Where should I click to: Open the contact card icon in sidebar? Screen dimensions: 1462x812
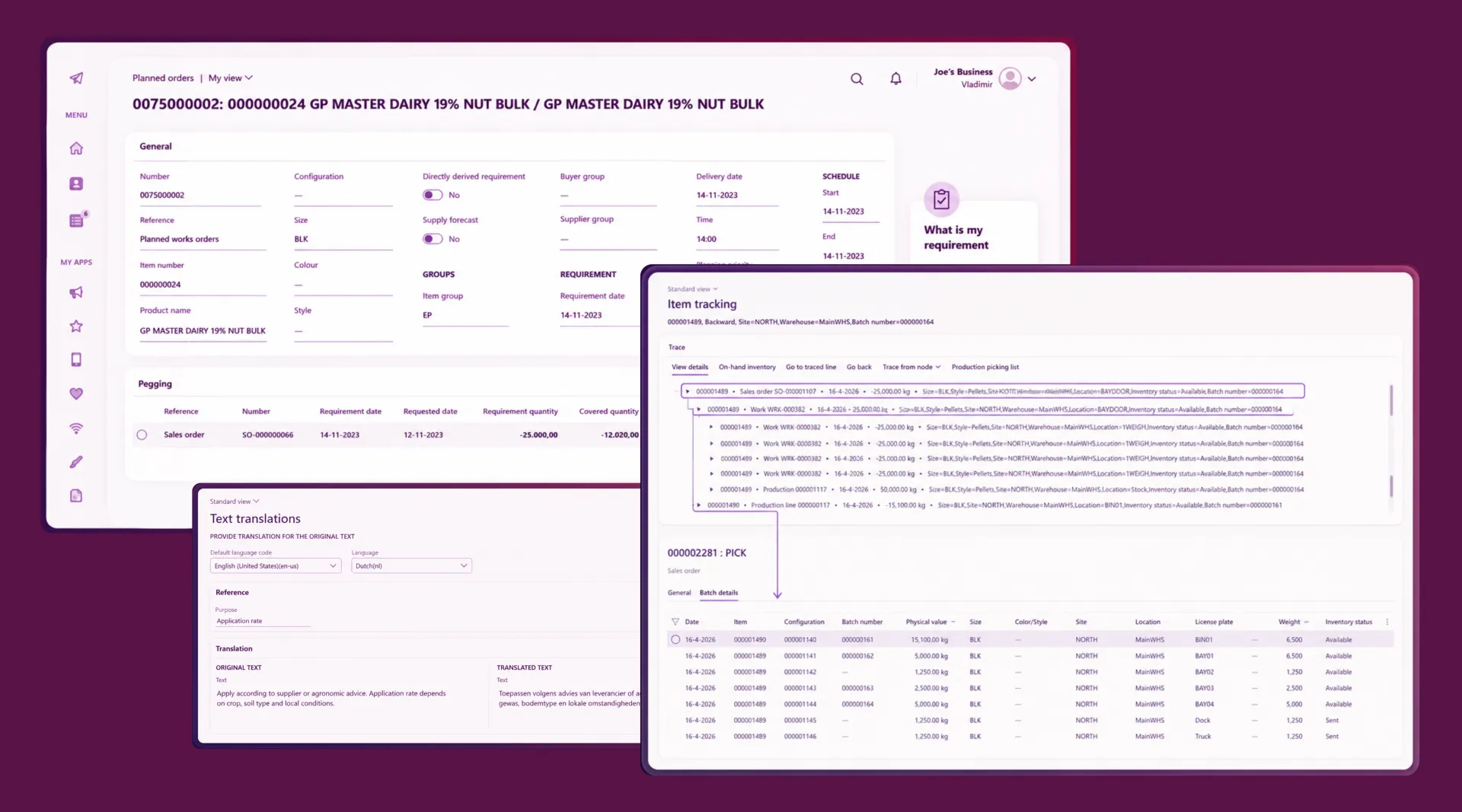[76, 183]
